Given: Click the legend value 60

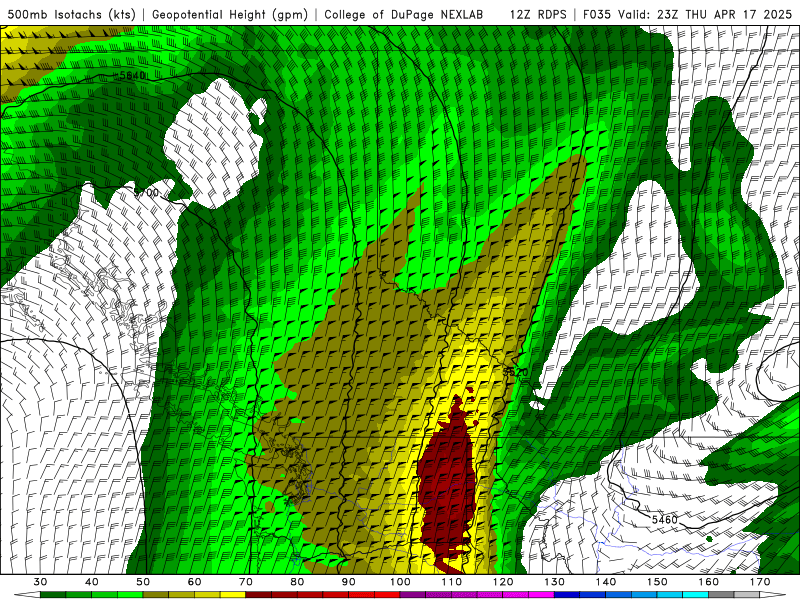Looking at the screenshot, I should click(x=194, y=582).
